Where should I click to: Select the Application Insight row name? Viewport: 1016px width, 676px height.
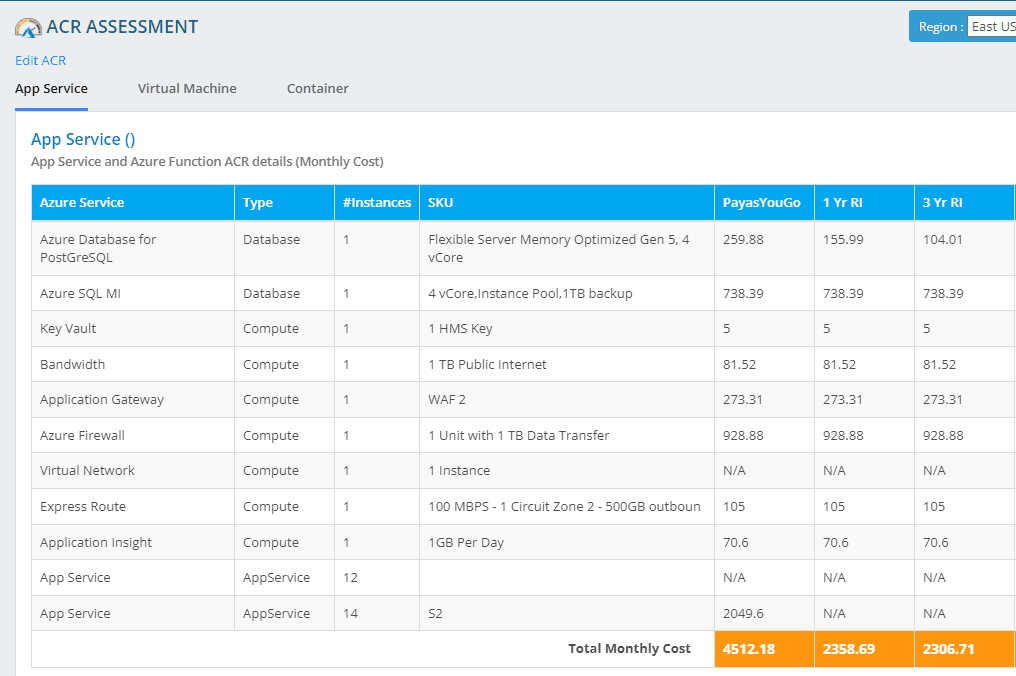click(96, 542)
